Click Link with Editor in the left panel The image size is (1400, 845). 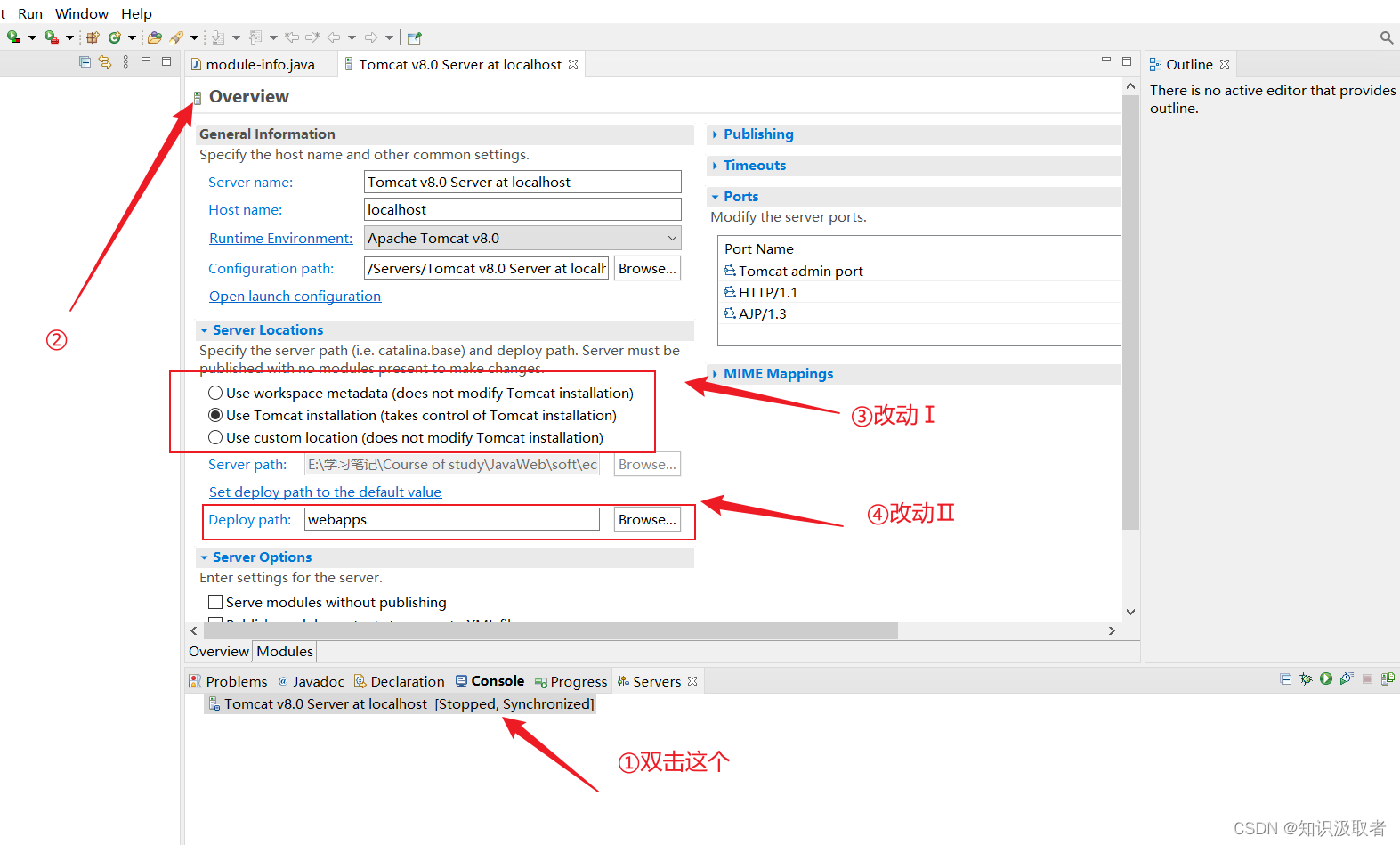click(105, 61)
